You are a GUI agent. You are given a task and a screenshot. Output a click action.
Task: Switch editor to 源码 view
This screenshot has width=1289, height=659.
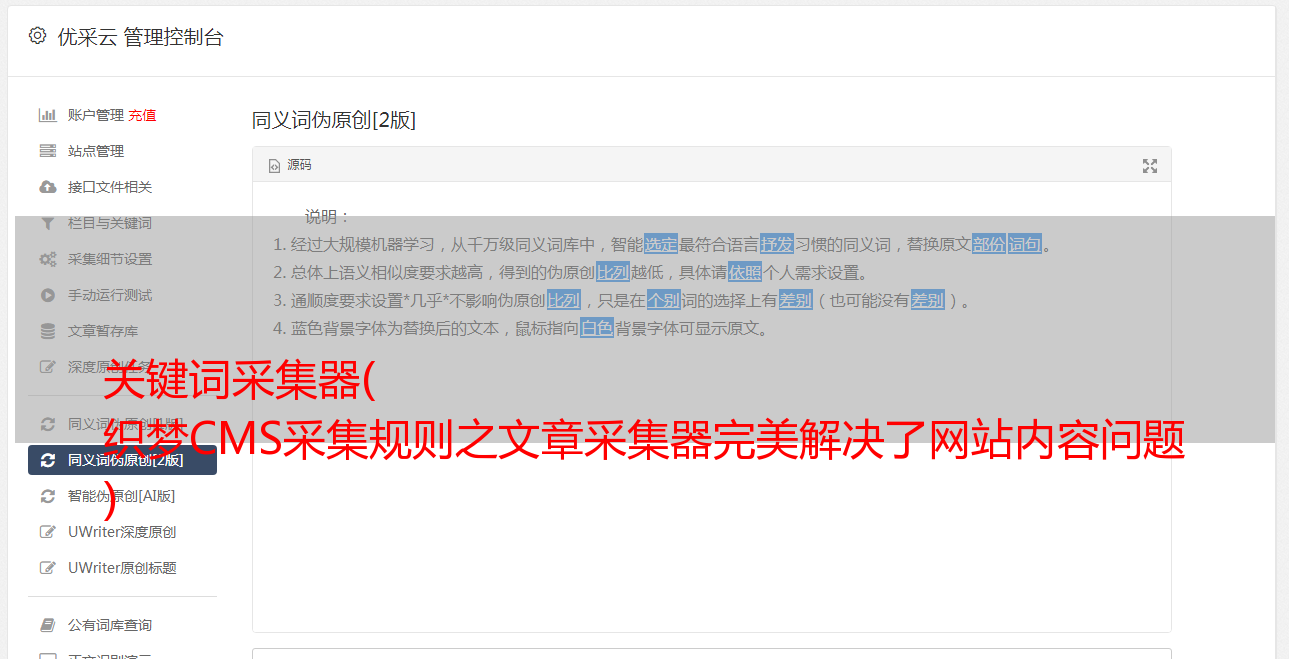pyautogui.click(x=290, y=165)
